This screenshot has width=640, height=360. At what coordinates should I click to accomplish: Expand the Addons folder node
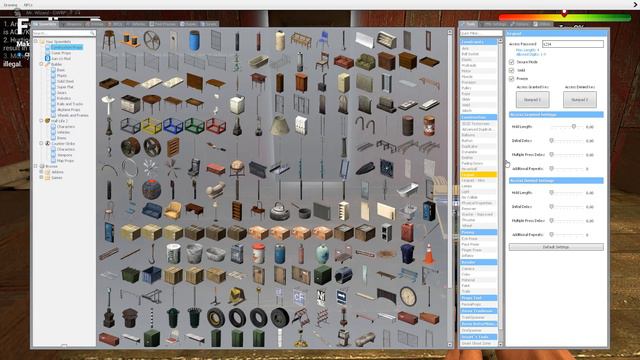[41, 172]
